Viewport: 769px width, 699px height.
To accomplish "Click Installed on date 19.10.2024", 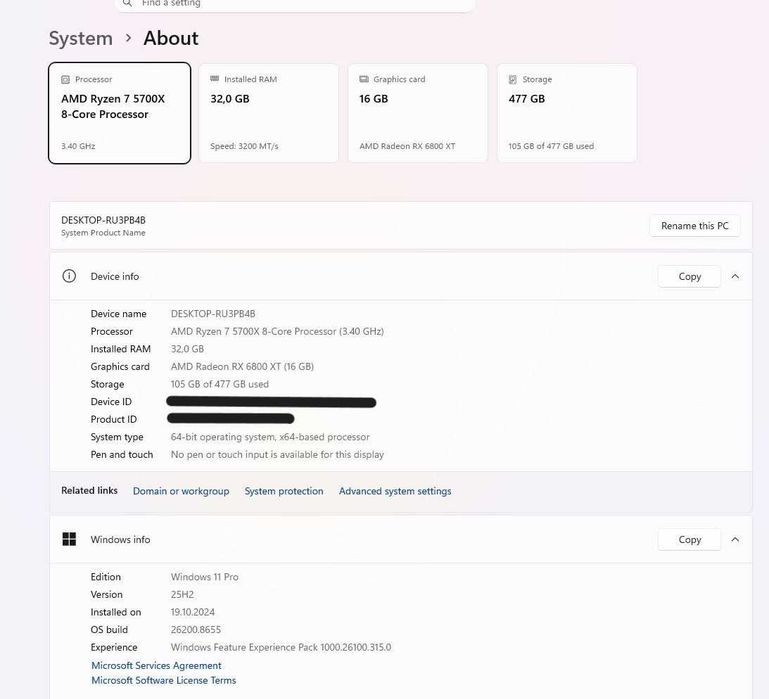I will click(x=193, y=612).
